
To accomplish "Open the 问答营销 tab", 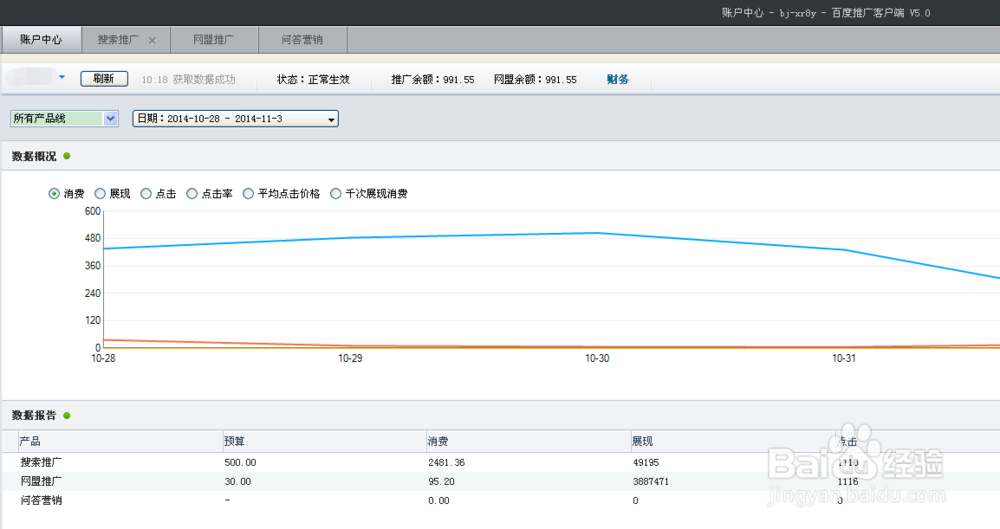I will (302, 40).
